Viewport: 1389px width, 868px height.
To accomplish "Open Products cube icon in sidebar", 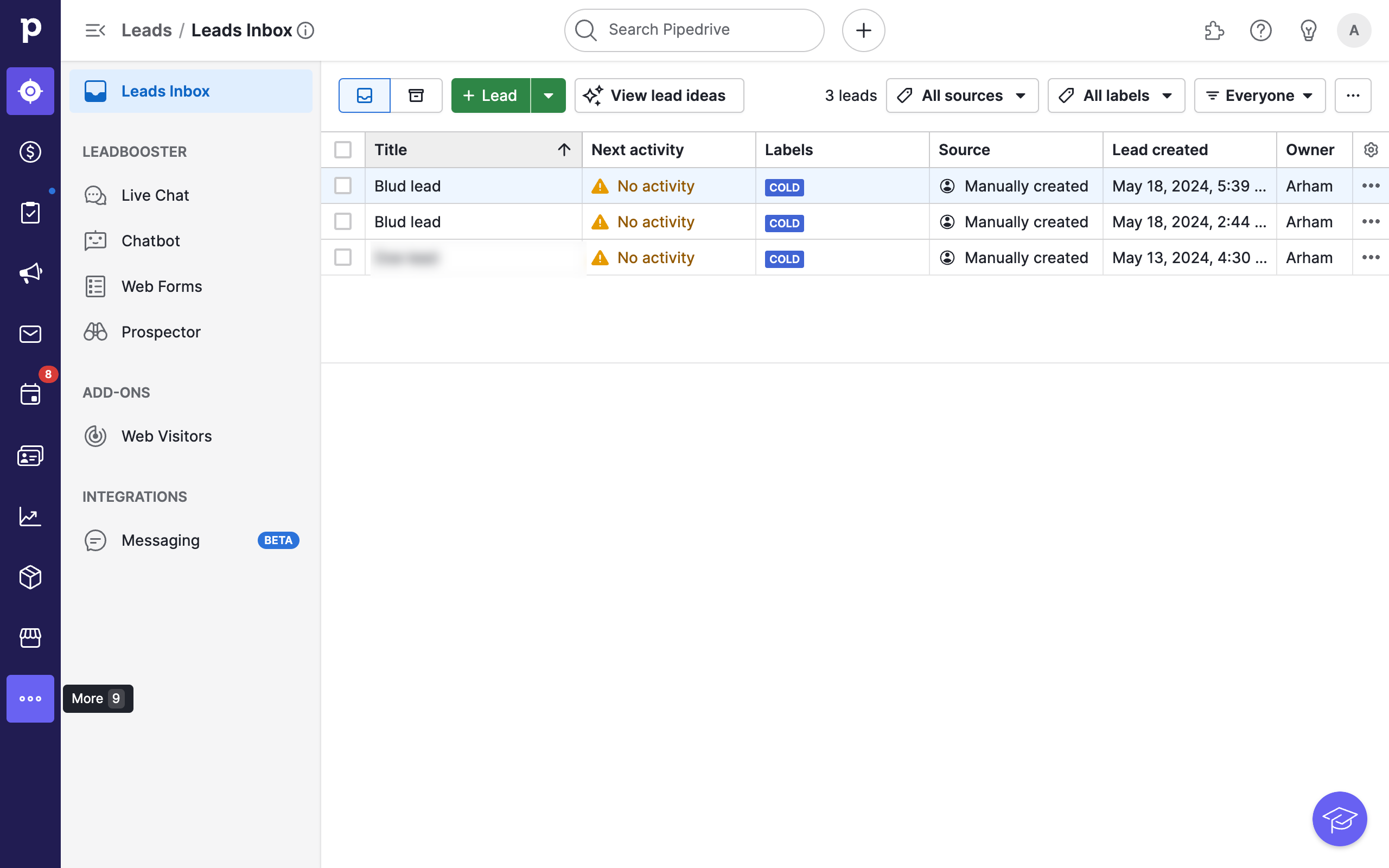I will (30, 577).
